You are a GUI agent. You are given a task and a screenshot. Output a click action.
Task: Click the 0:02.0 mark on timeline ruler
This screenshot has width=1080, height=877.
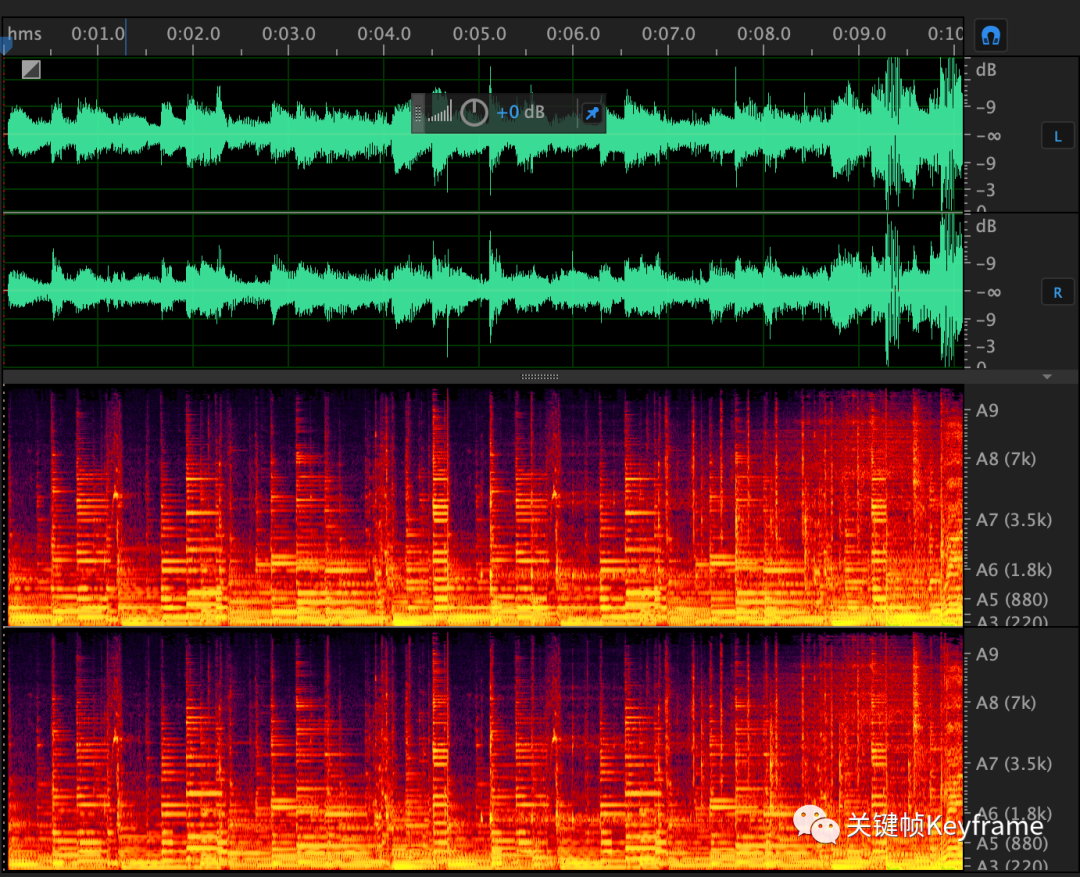[x=193, y=34]
